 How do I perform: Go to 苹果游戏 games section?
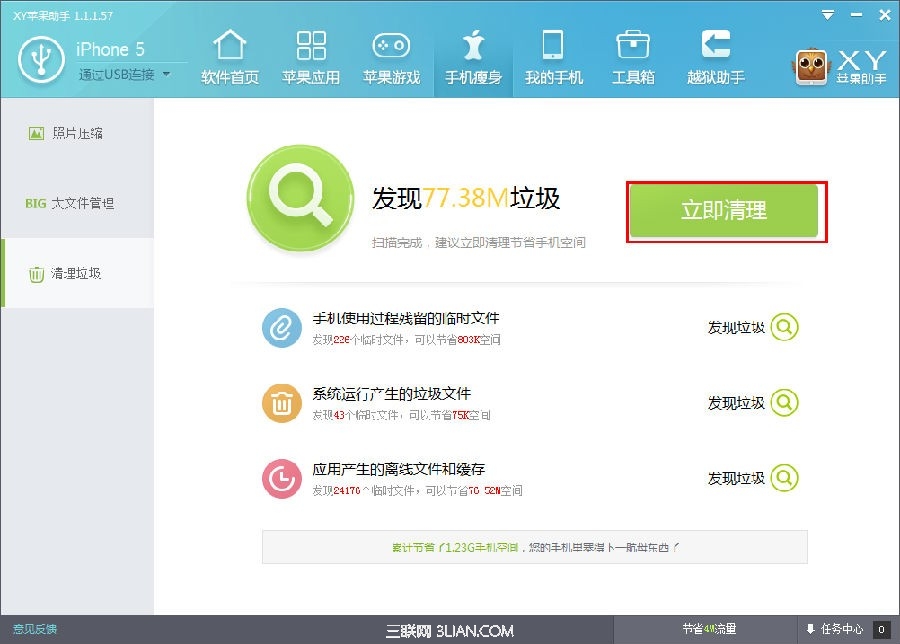click(x=391, y=57)
